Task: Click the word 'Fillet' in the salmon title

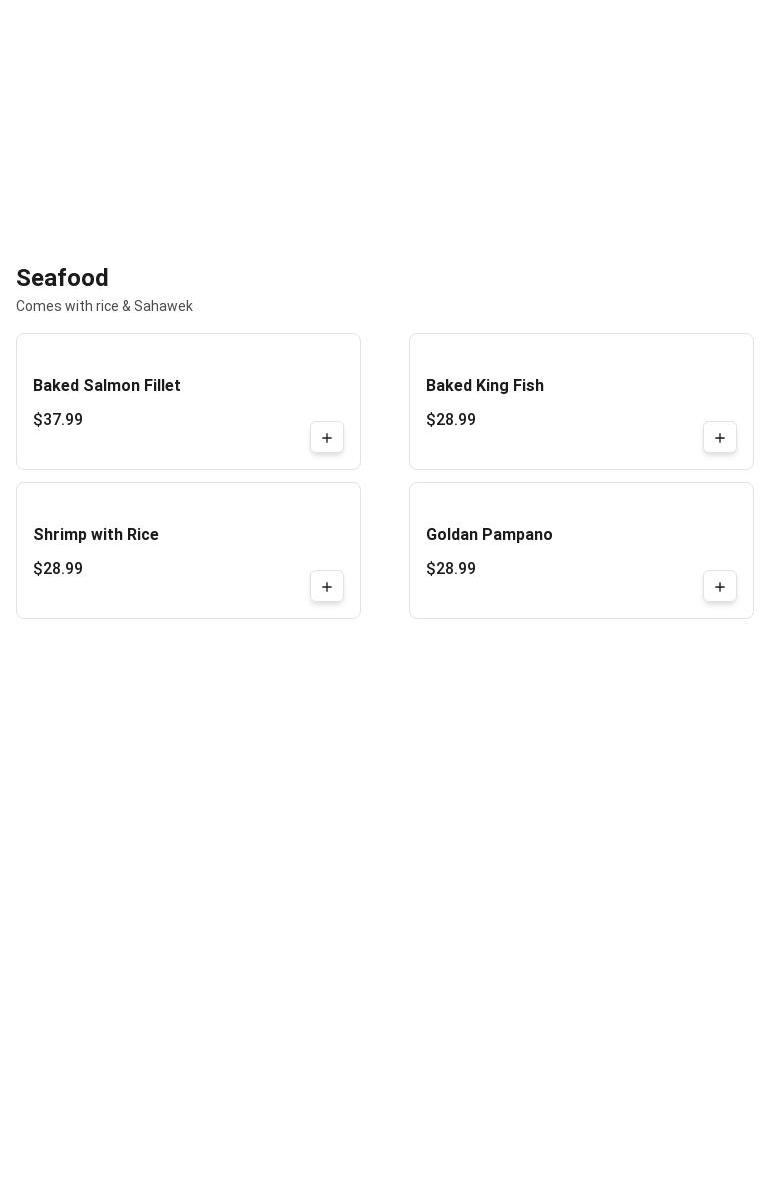Action: (x=162, y=386)
